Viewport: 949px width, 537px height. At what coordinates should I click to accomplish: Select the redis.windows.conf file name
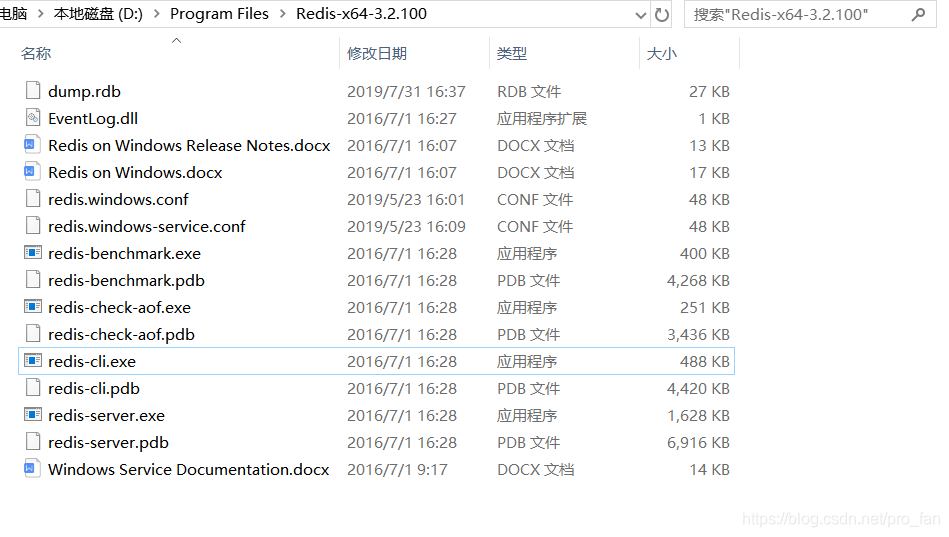[x=118, y=200]
